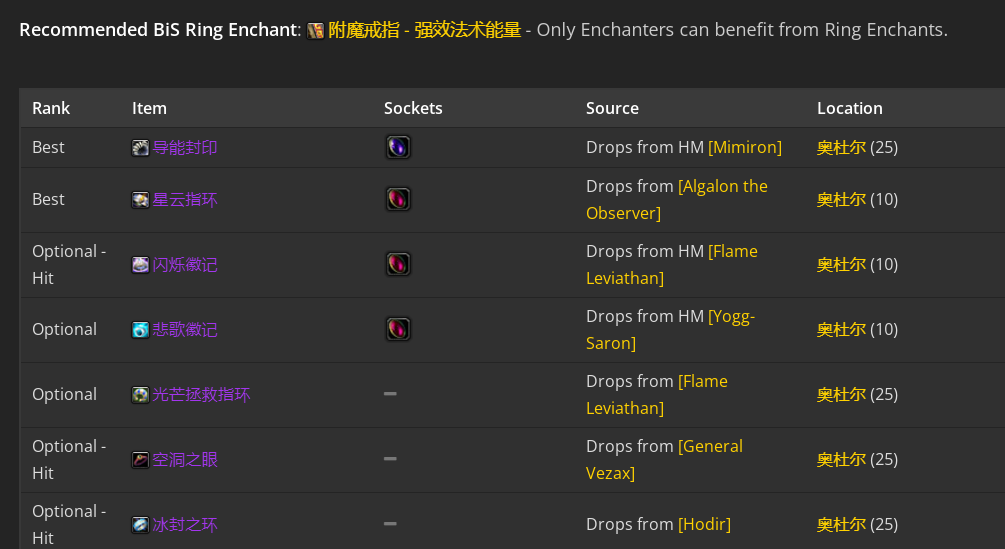Click the Sockets column header
This screenshot has width=1005, height=549.
coord(413,108)
